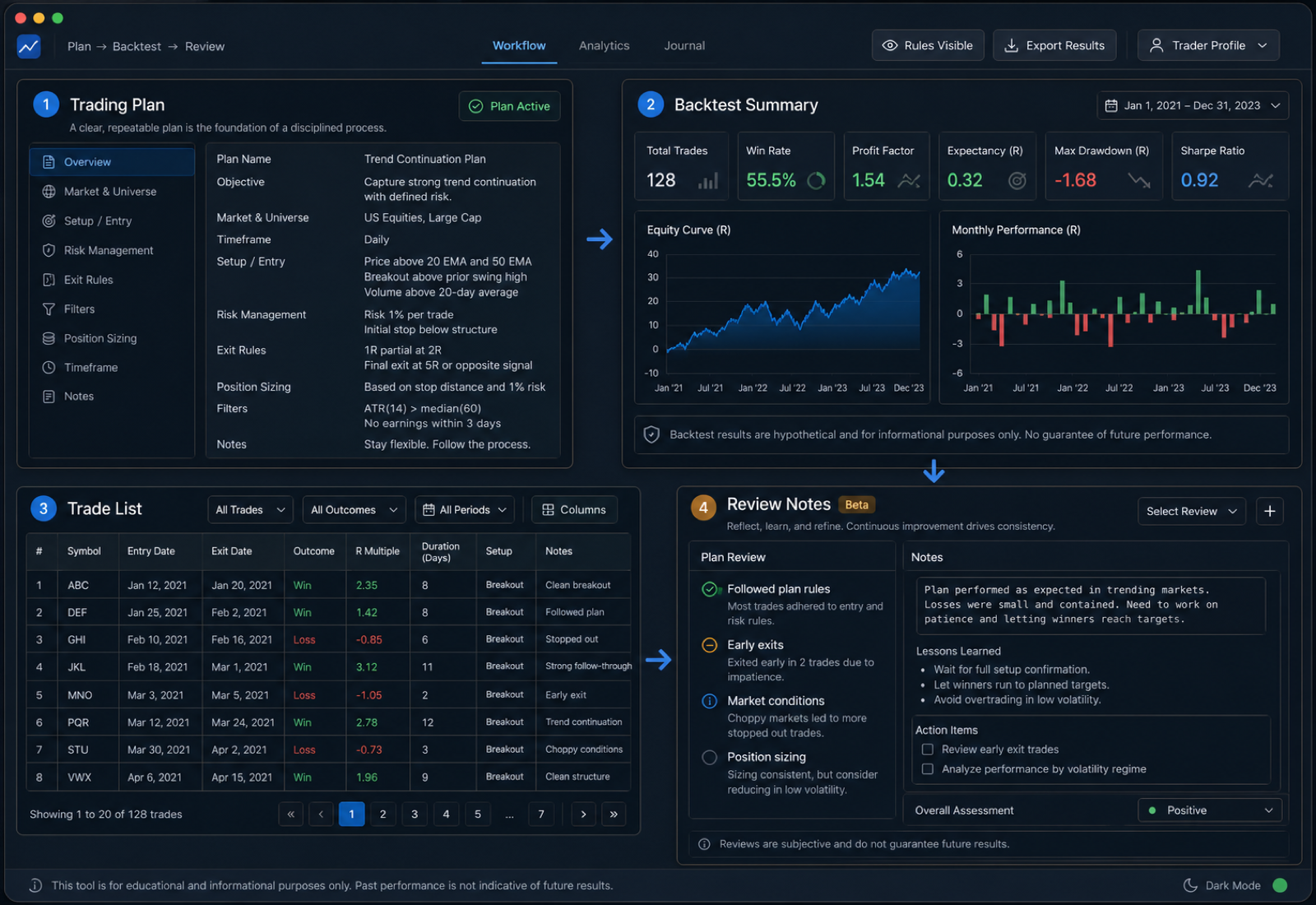Click the Position Sizing stack icon

coord(49,338)
